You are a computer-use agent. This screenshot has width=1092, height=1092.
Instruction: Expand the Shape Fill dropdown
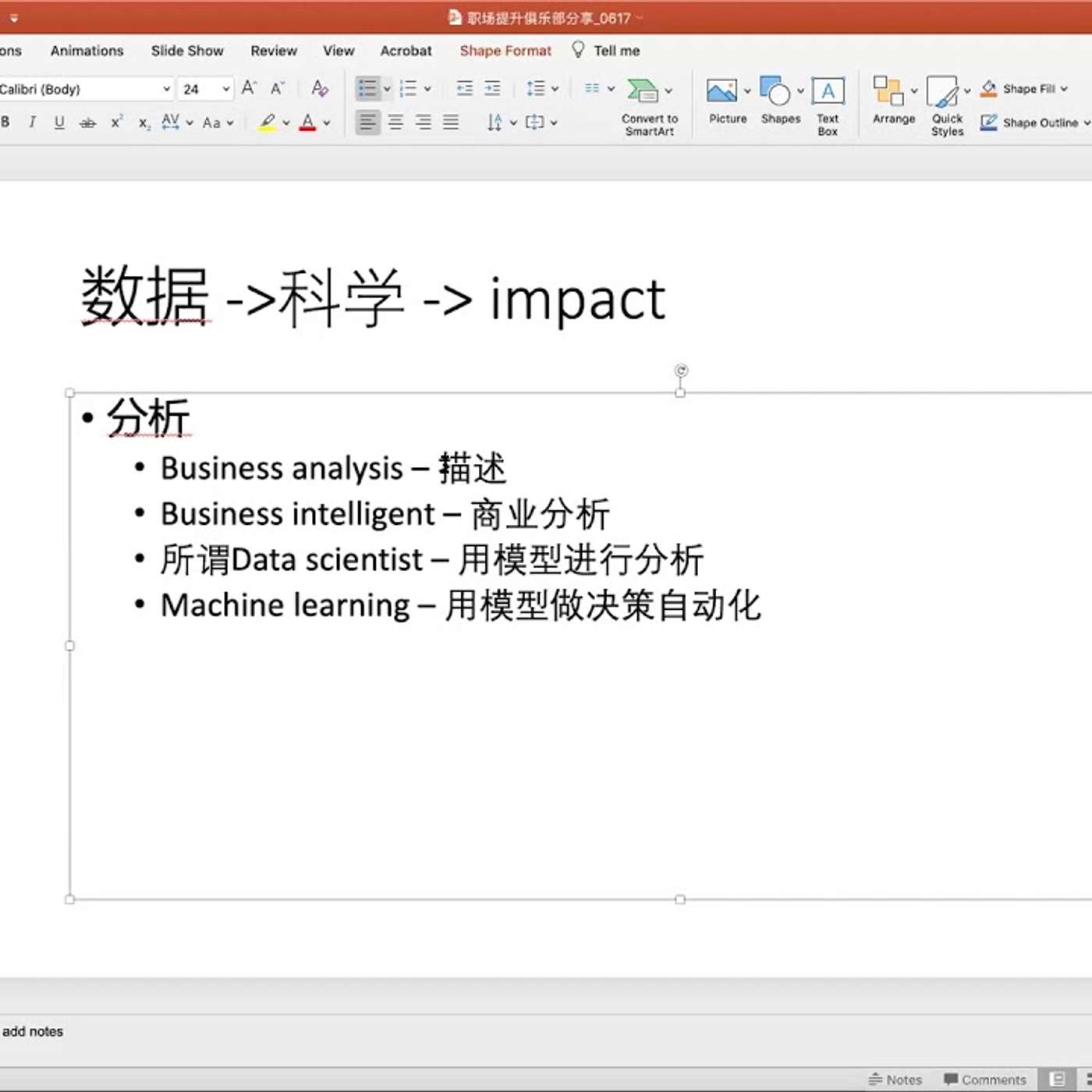[1065, 88]
